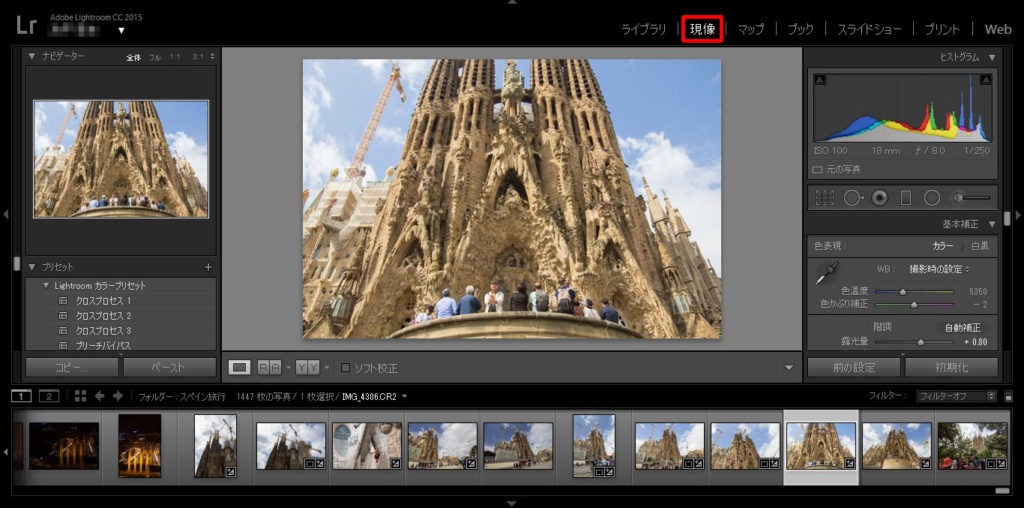Activate the Red Eye Correction tool
The width and height of the screenshot is (1024, 508).
point(880,198)
